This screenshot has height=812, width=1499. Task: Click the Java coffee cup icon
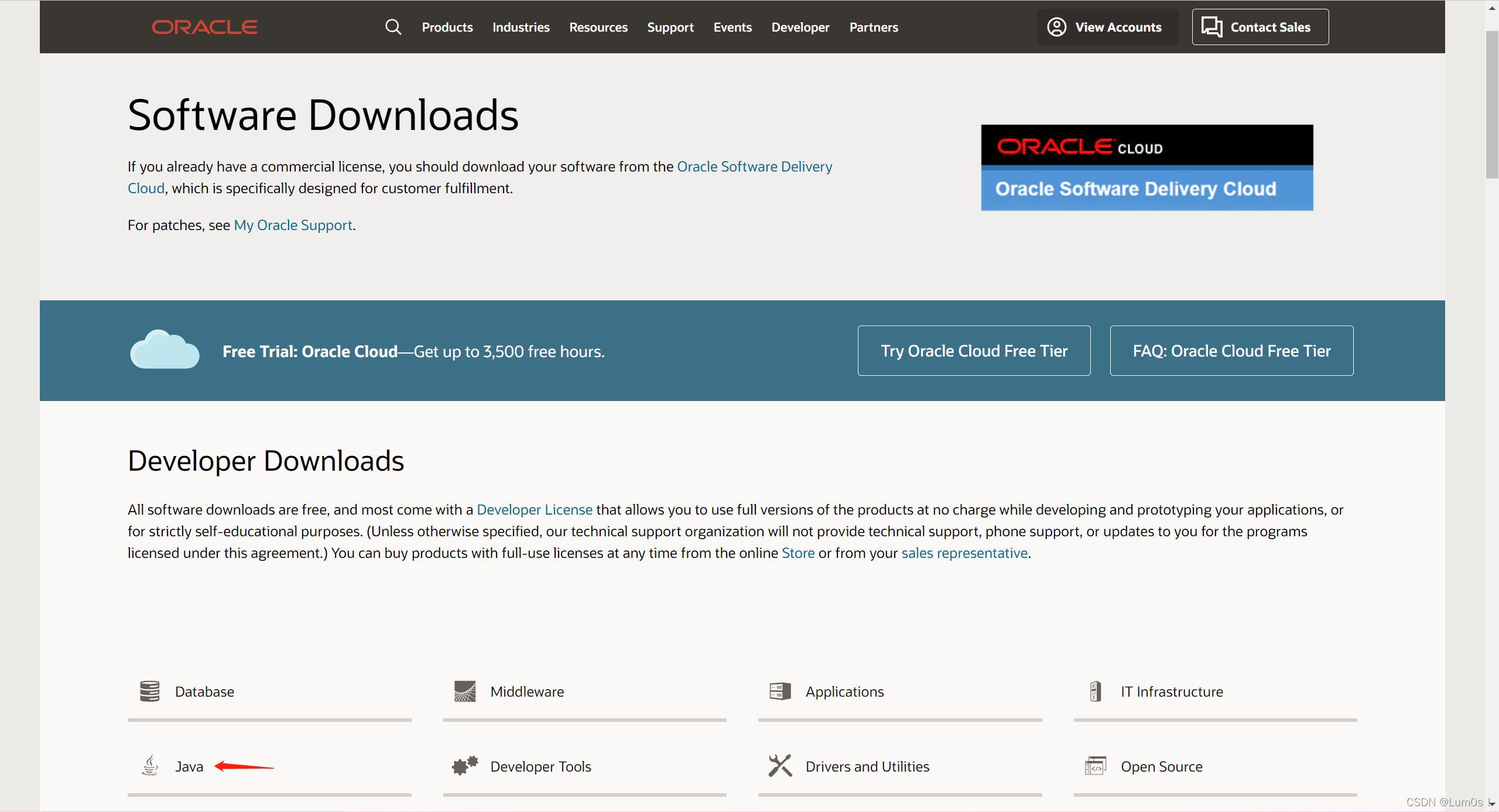pos(150,766)
